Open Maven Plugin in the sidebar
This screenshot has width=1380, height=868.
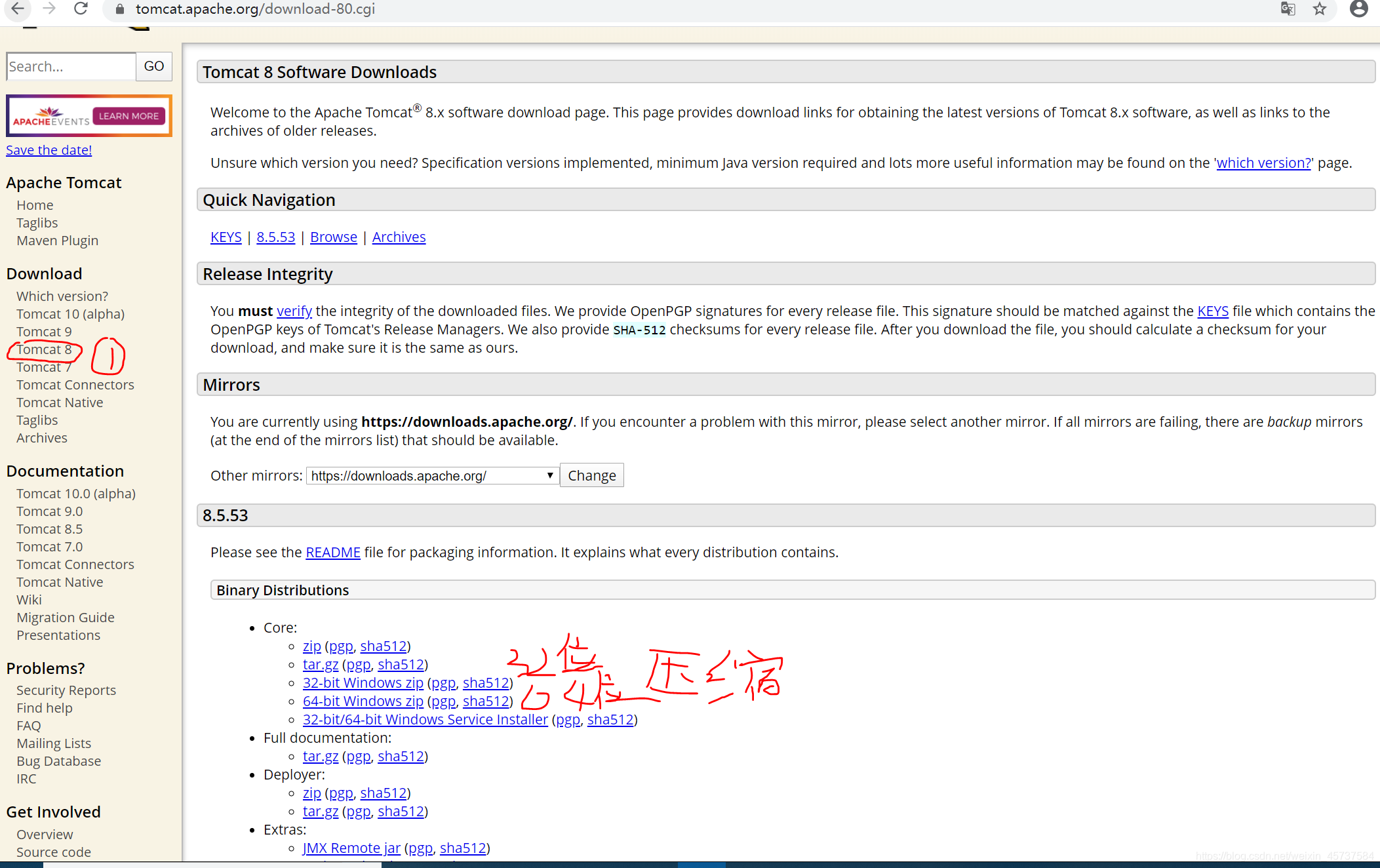click(x=58, y=241)
